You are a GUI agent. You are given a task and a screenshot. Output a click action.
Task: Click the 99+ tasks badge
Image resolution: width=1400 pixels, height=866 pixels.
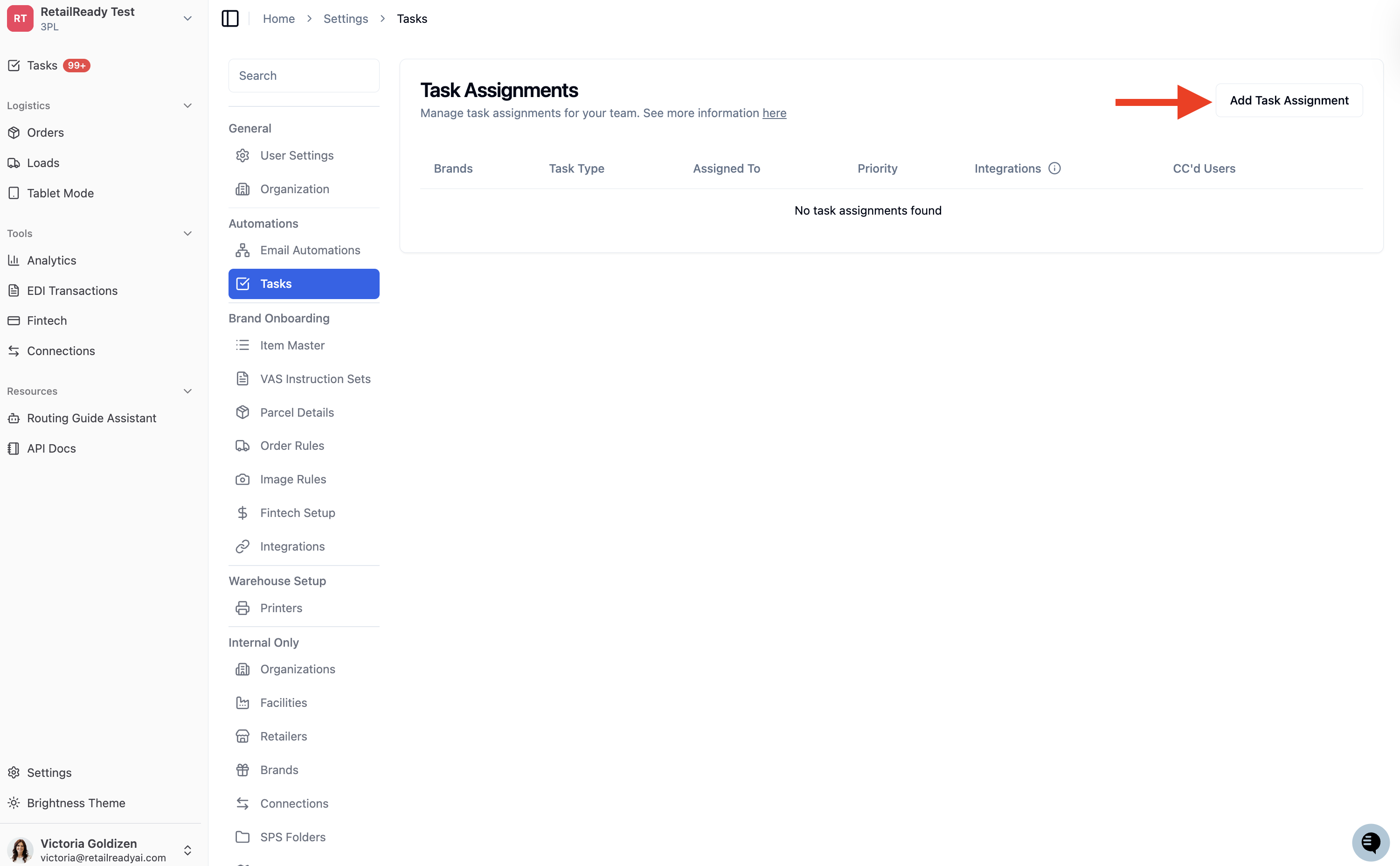click(76, 65)
